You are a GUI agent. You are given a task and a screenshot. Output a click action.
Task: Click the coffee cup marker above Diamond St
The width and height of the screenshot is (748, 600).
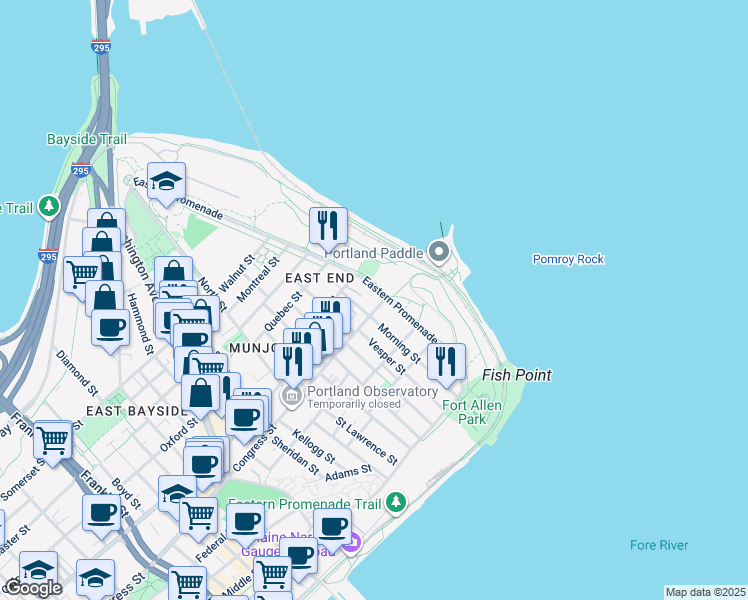110,327
